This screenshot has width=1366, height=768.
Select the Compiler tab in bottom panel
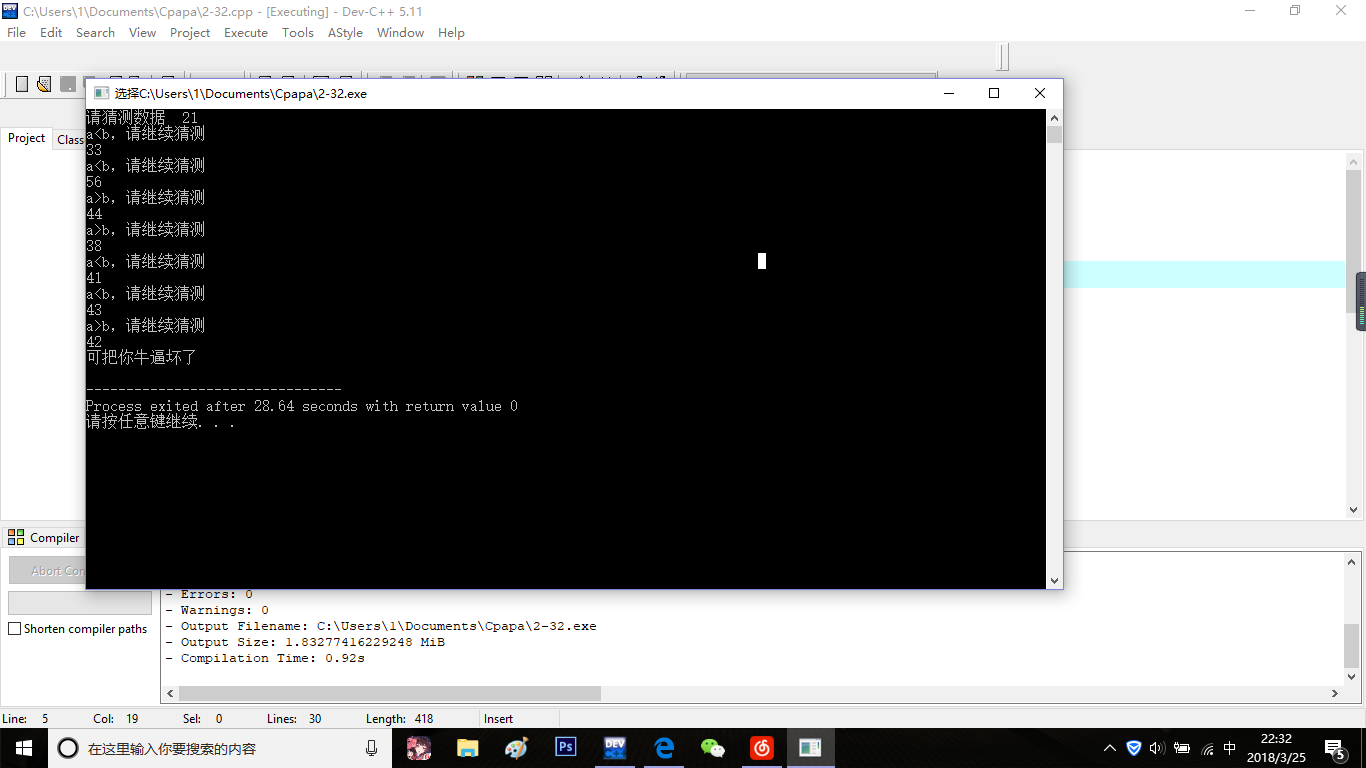click(x=44, y=537)
